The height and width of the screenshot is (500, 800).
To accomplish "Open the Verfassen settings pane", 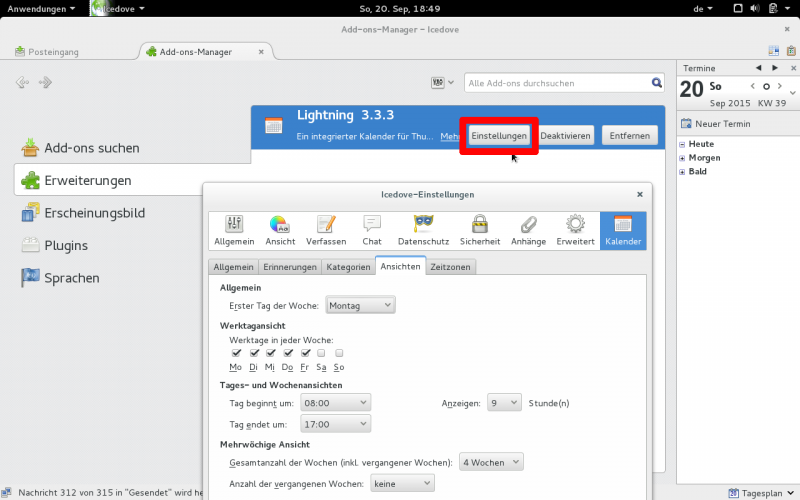I will (325, 230).
